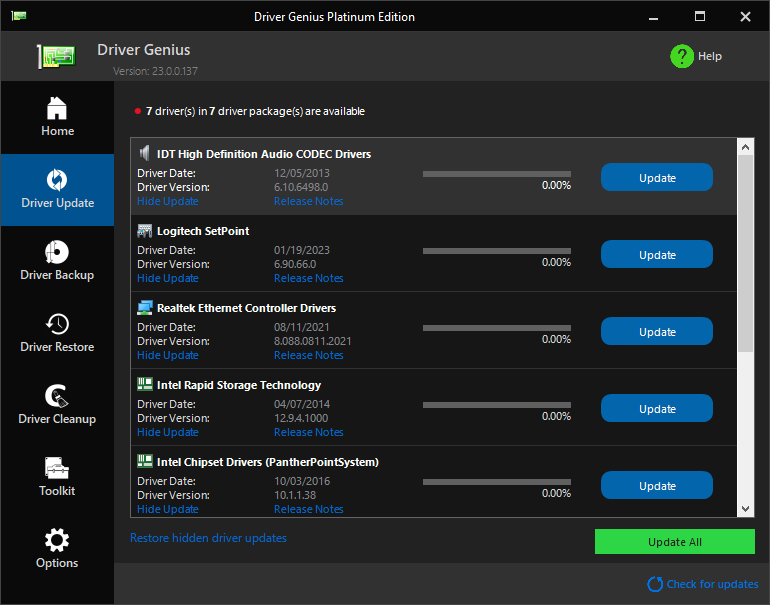
Task: Select the Logitech SetPoint title
Action: [x=203, y=231]
